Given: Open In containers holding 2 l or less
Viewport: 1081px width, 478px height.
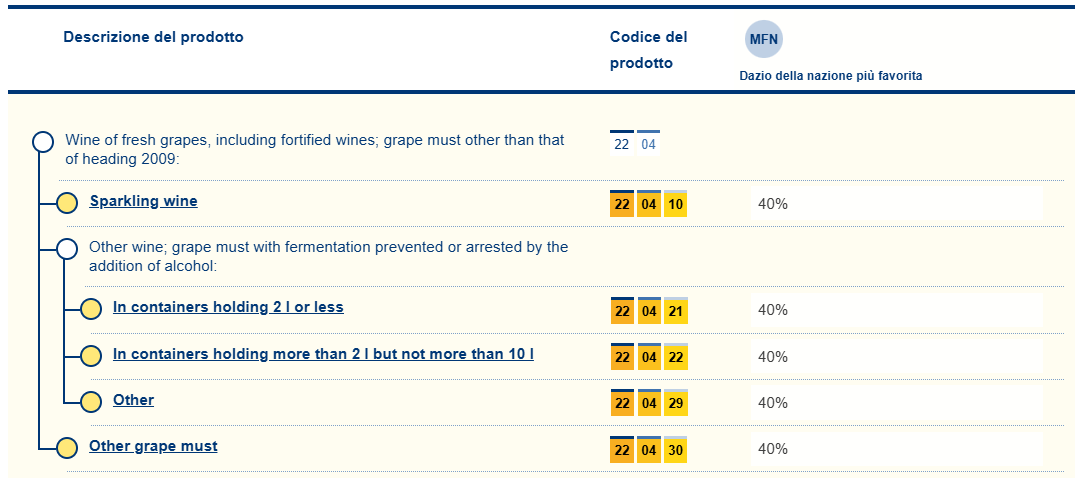Looking at the screenshot, I should 228,307.
